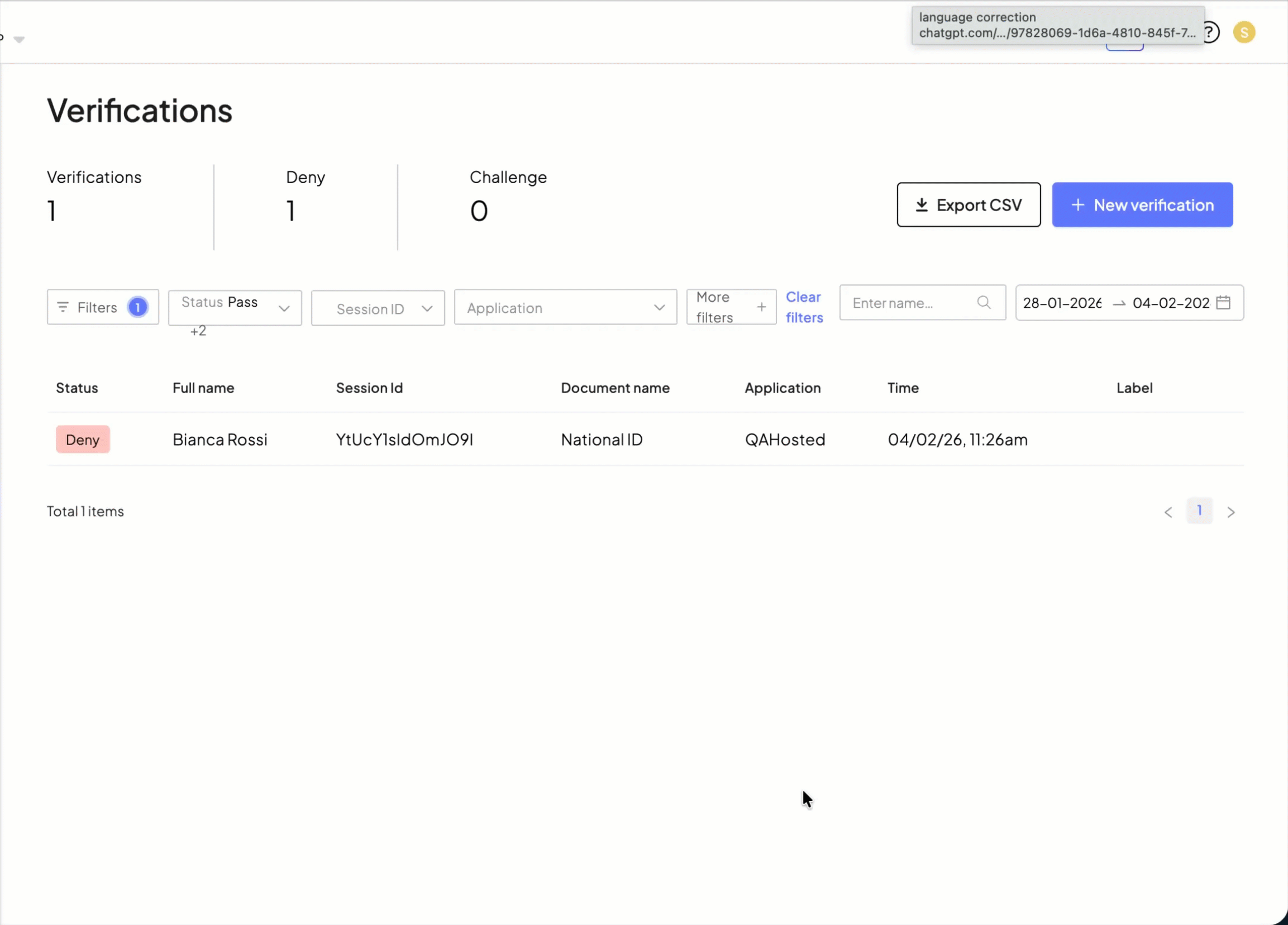Open the user avatar S menu
Image resolution: width=1288 pixels, height=925 pixels.
[x=1244, y=32]
